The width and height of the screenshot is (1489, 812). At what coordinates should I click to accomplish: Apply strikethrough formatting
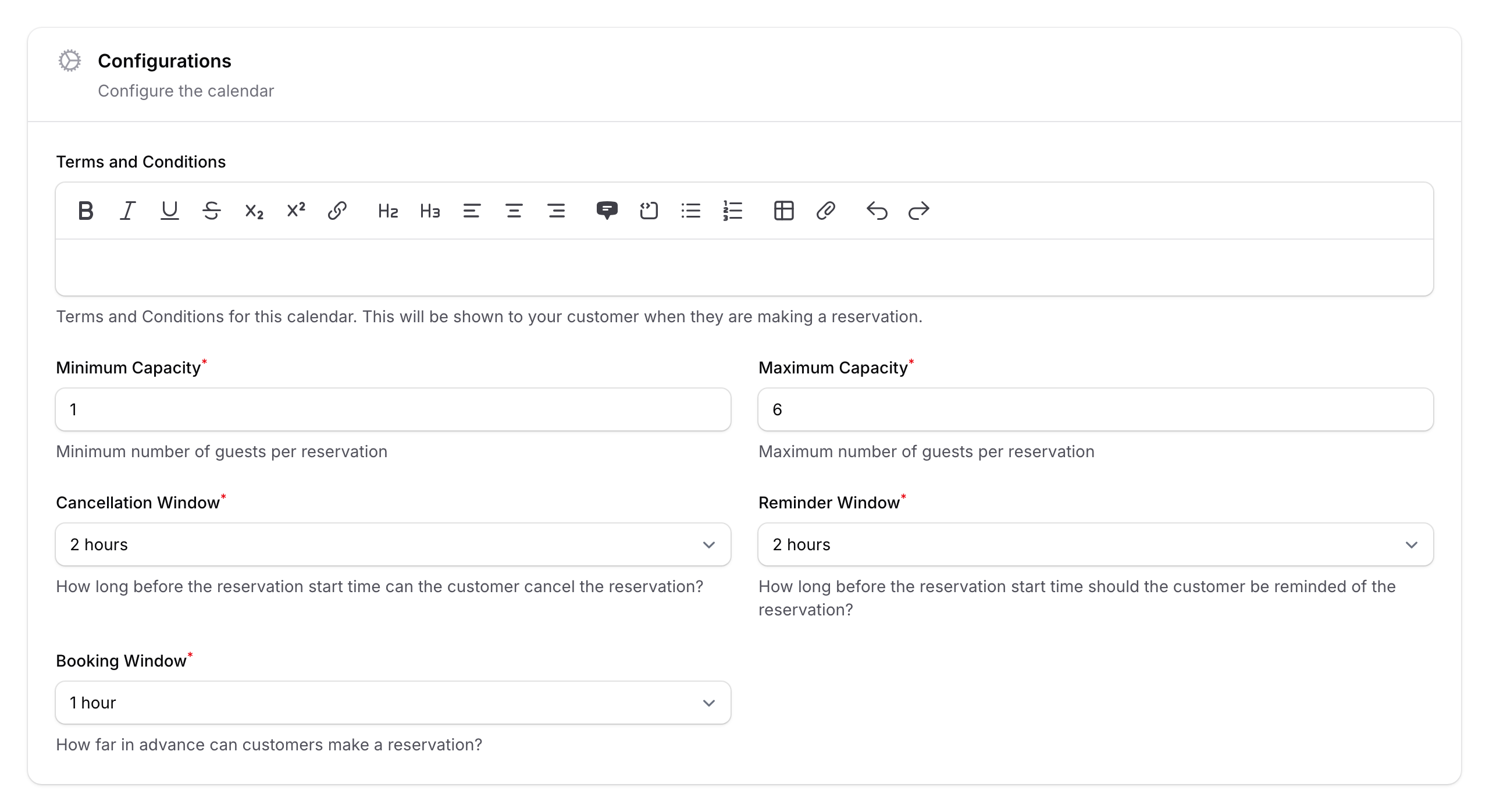pos(211,211)
